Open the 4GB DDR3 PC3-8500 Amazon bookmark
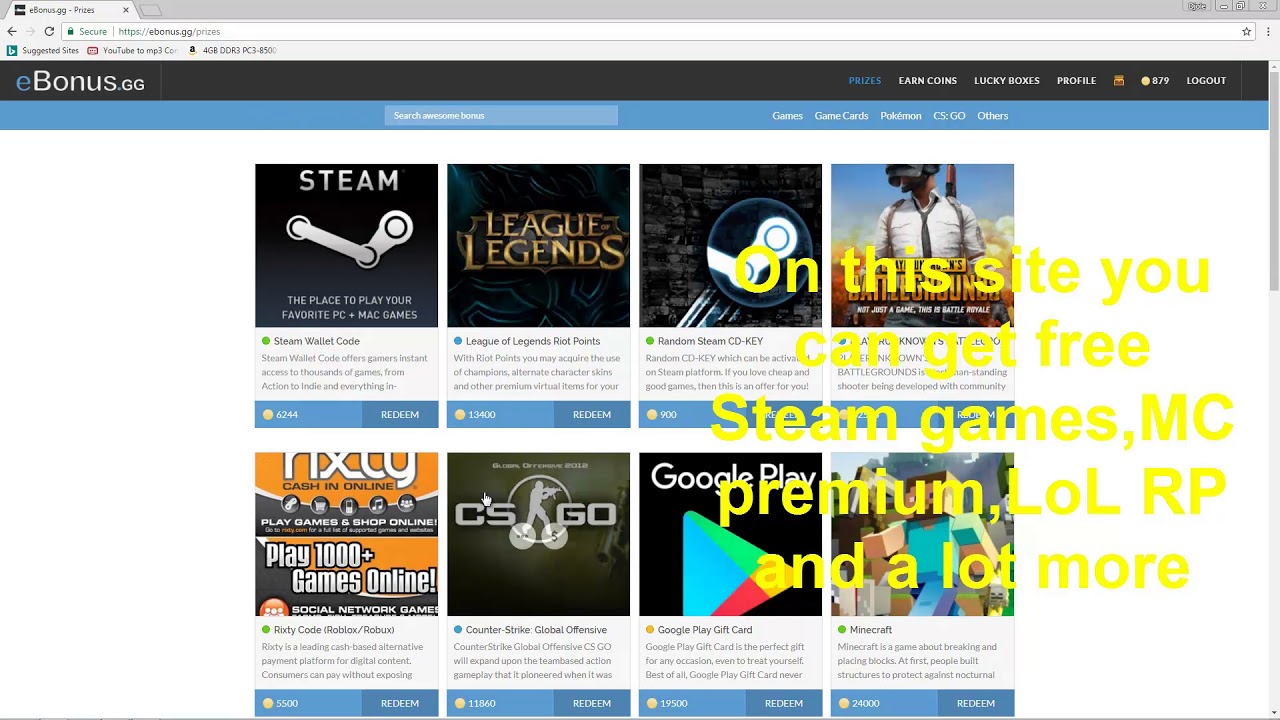This screenshot has width=1280, height=720. point(232,50)
